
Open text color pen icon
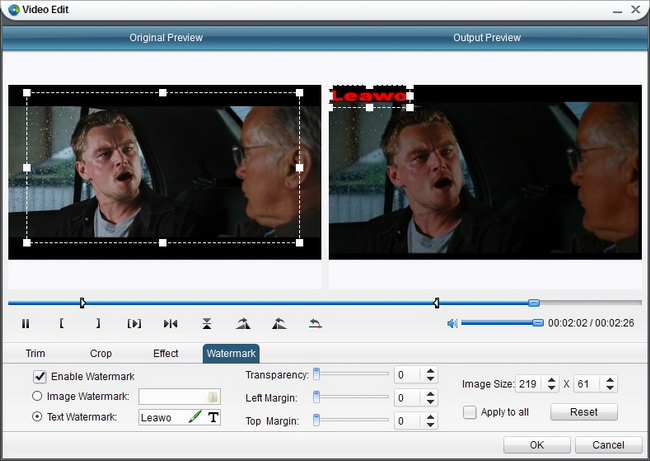[x=195, y=417]
